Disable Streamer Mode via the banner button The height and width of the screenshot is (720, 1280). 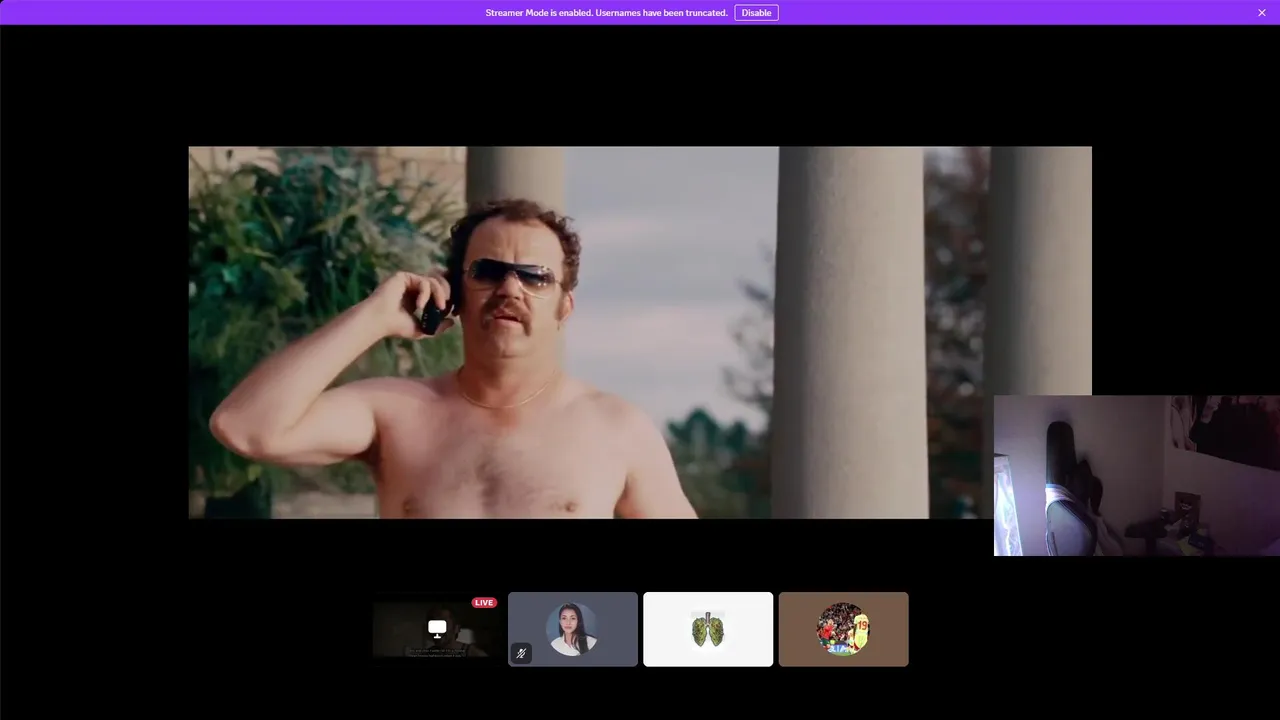click(756, 13)
